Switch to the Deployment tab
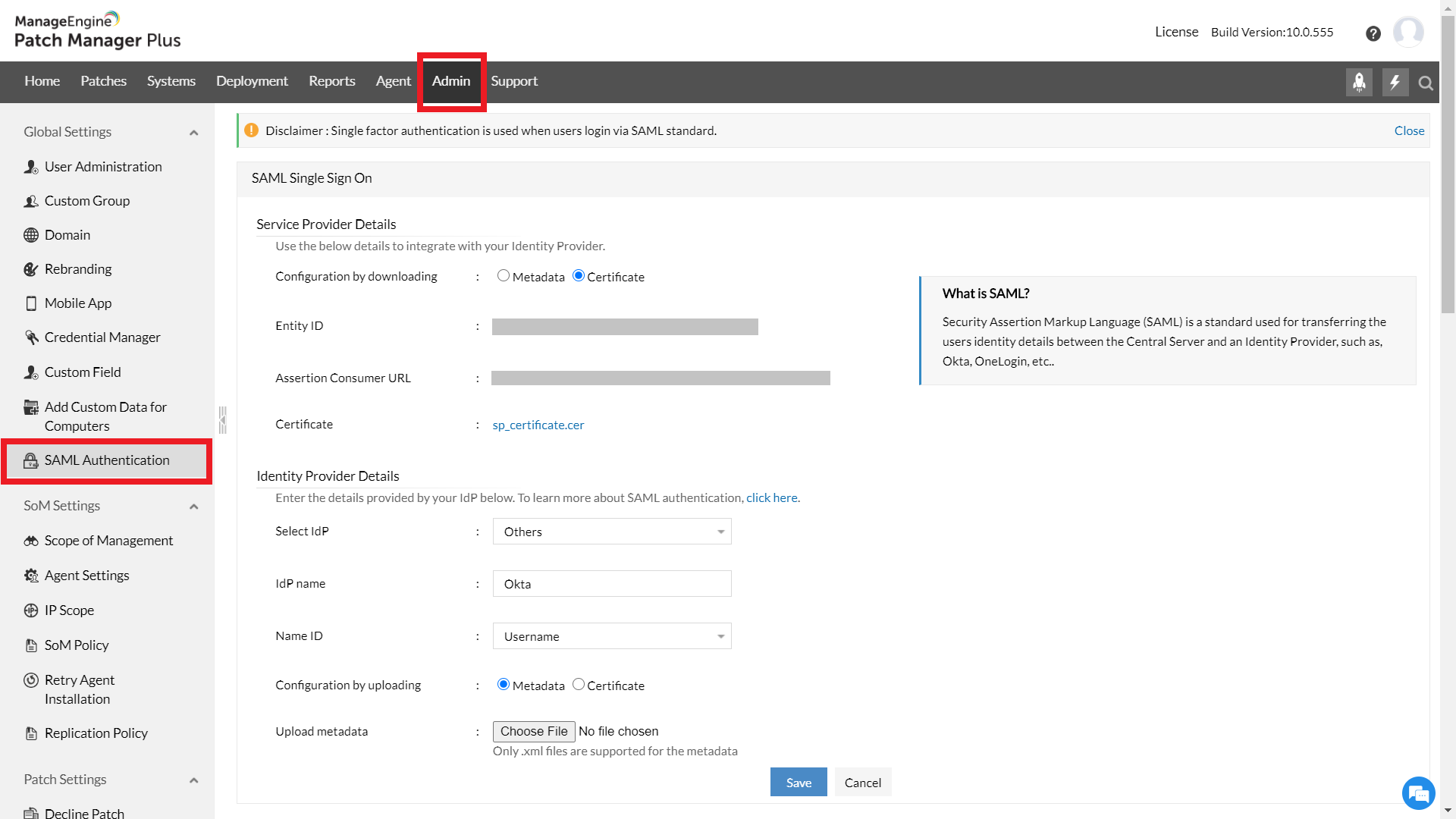 (252, 81)
